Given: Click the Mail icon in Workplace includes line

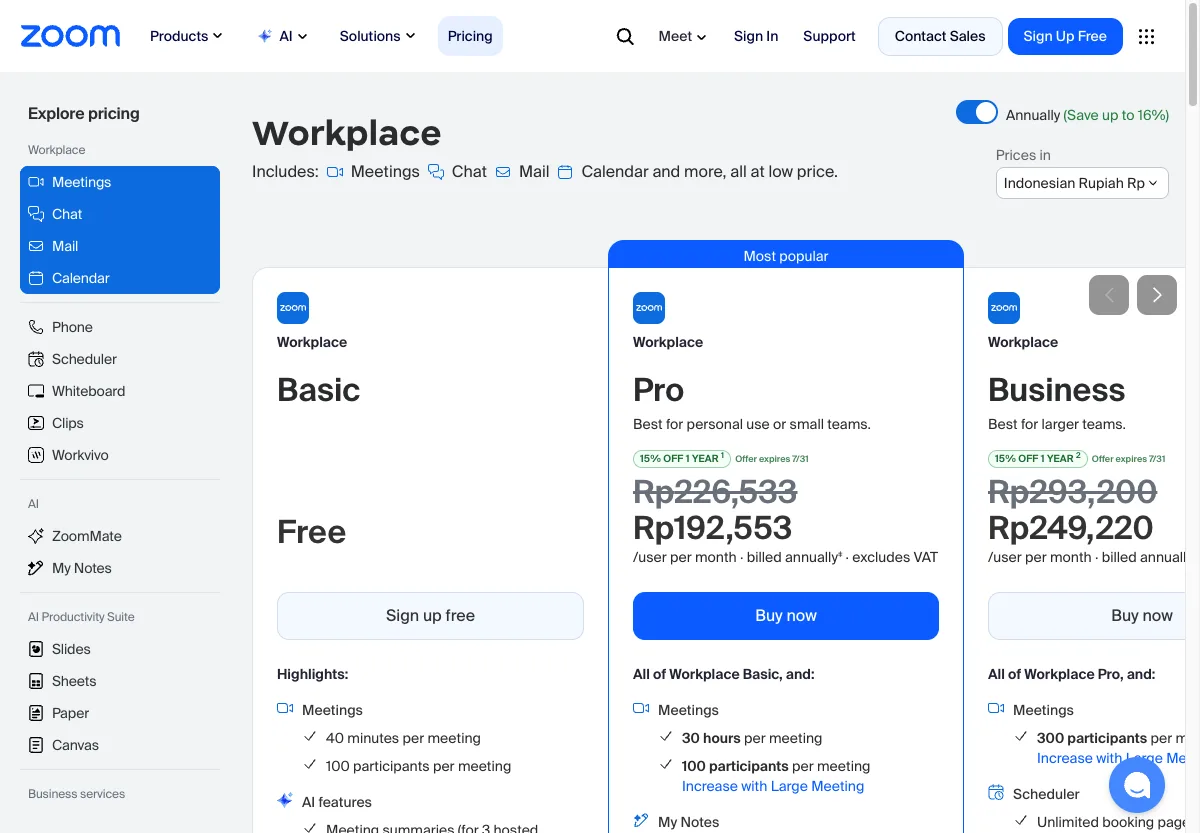Looking at the screenshot, I should click(x=503, y=172).
